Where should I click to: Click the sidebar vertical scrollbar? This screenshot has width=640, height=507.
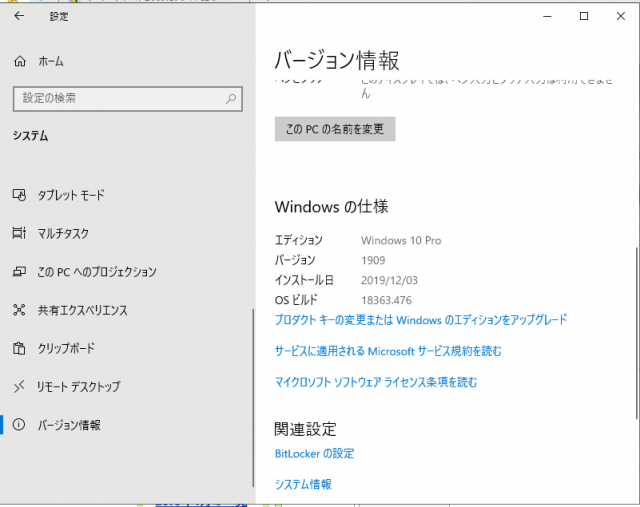point(253,397)
